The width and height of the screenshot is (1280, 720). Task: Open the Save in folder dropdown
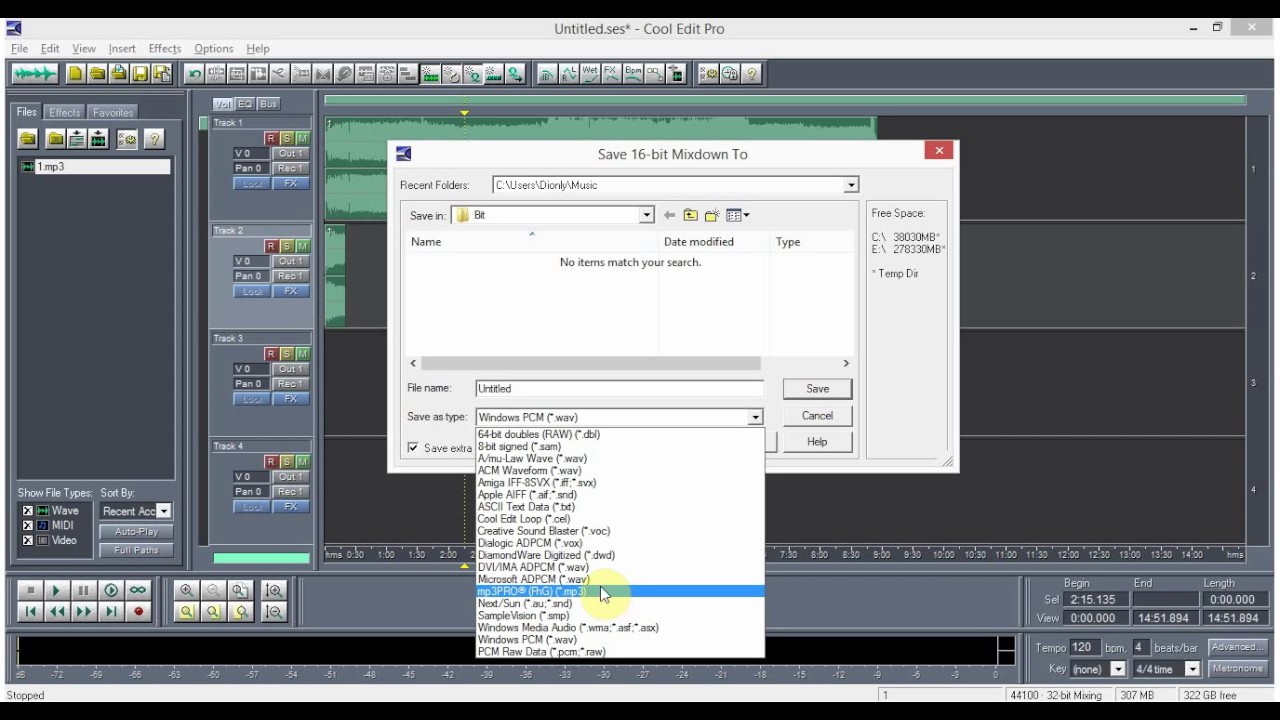[646, 215]
